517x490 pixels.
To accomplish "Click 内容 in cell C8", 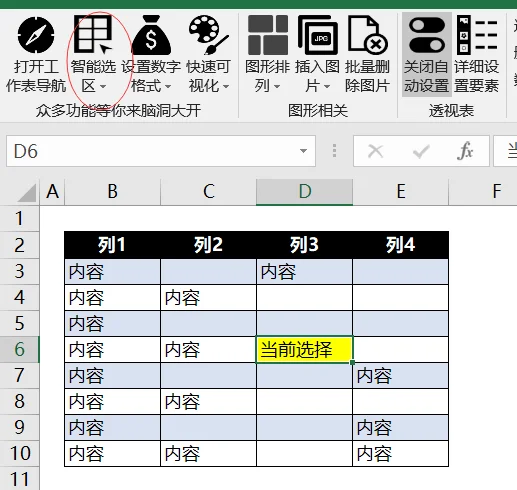I will click(x=182, y=402).
